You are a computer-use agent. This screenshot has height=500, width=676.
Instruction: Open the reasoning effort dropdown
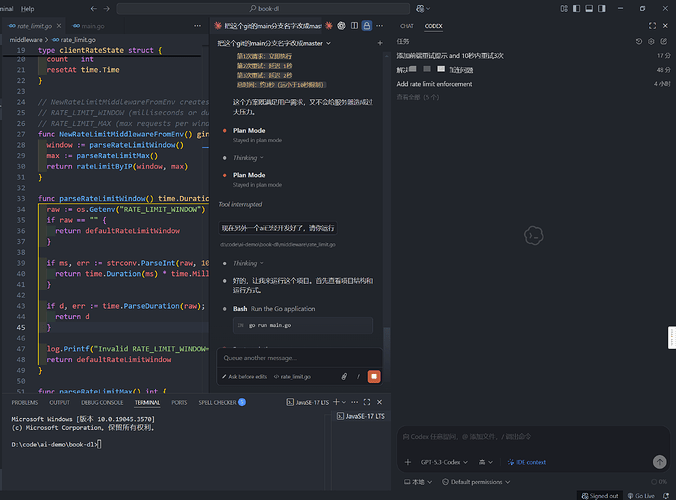point(485,462)
